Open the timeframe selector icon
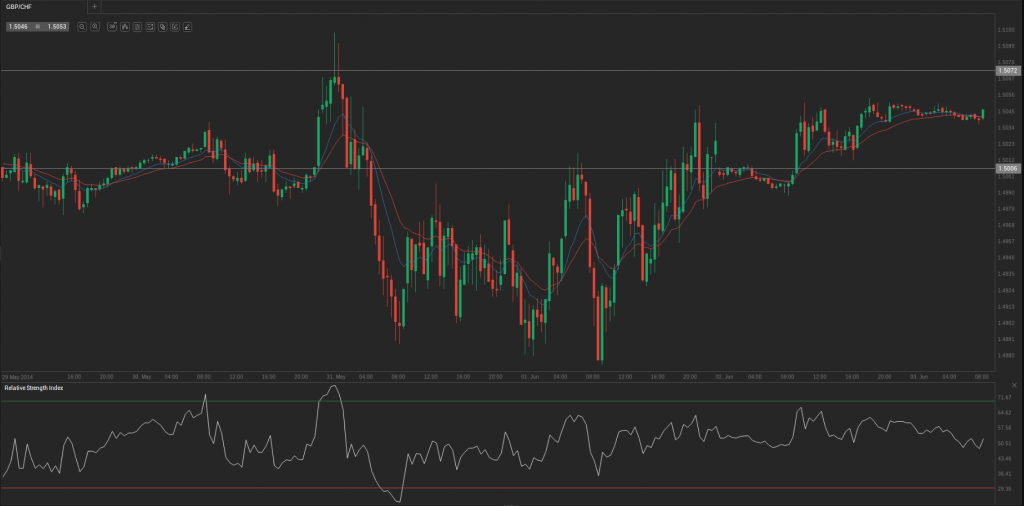 tap(113, 27)
